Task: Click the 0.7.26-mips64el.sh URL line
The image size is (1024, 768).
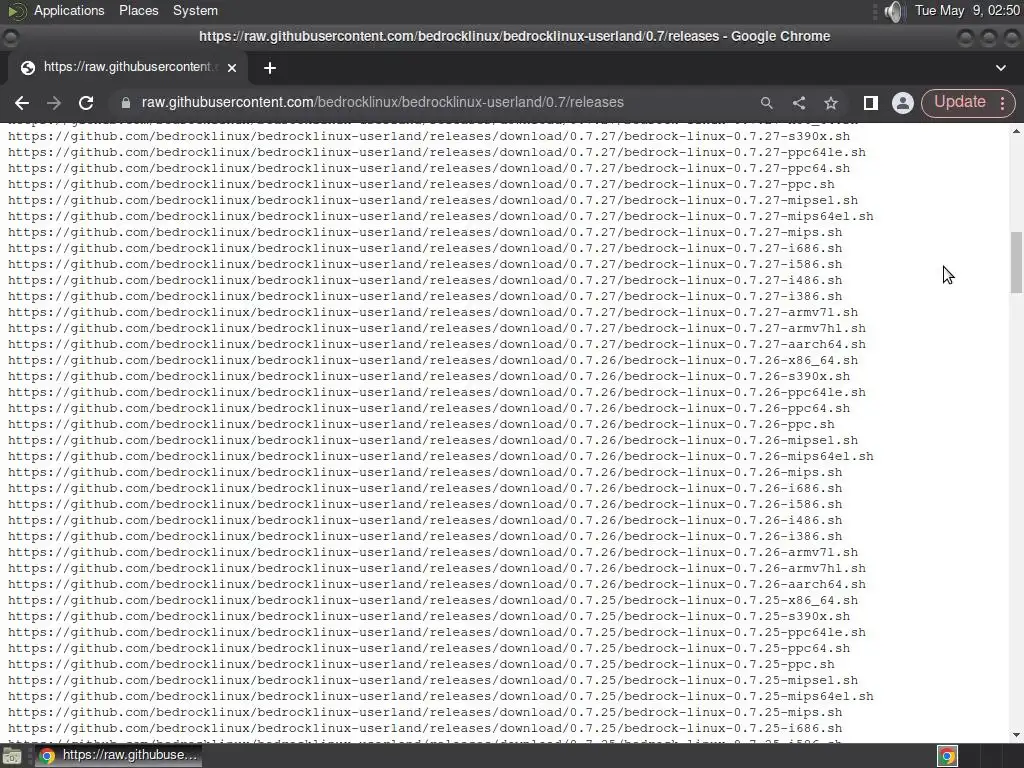Action: click(x=441, y=456)
